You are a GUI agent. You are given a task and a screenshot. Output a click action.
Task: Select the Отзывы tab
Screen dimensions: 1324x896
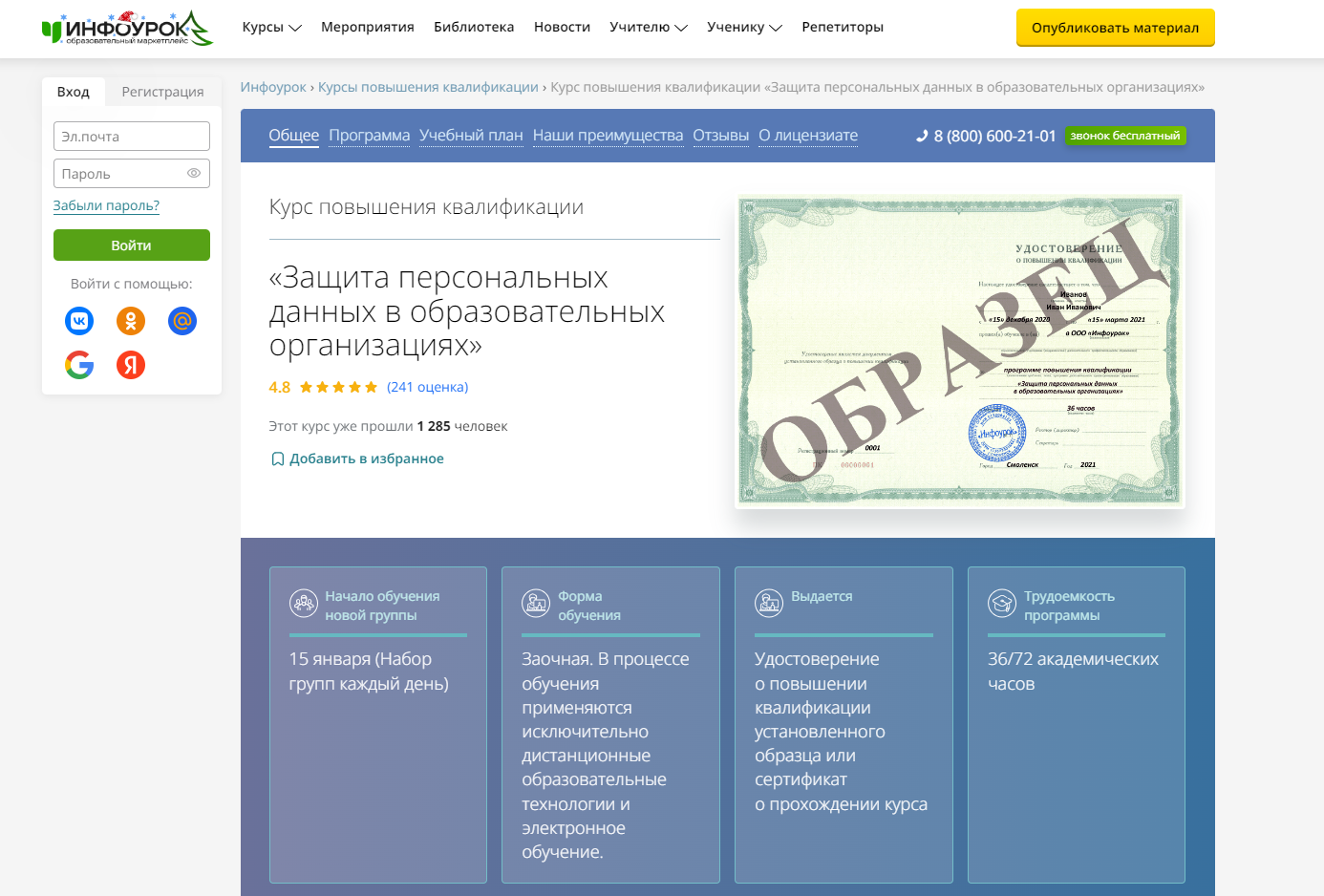click(721, 136)
